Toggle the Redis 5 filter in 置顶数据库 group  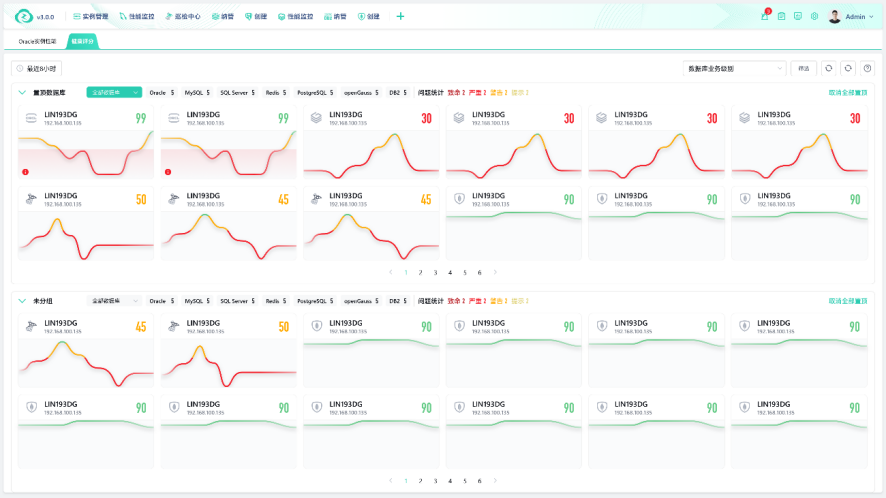point(276,93)
